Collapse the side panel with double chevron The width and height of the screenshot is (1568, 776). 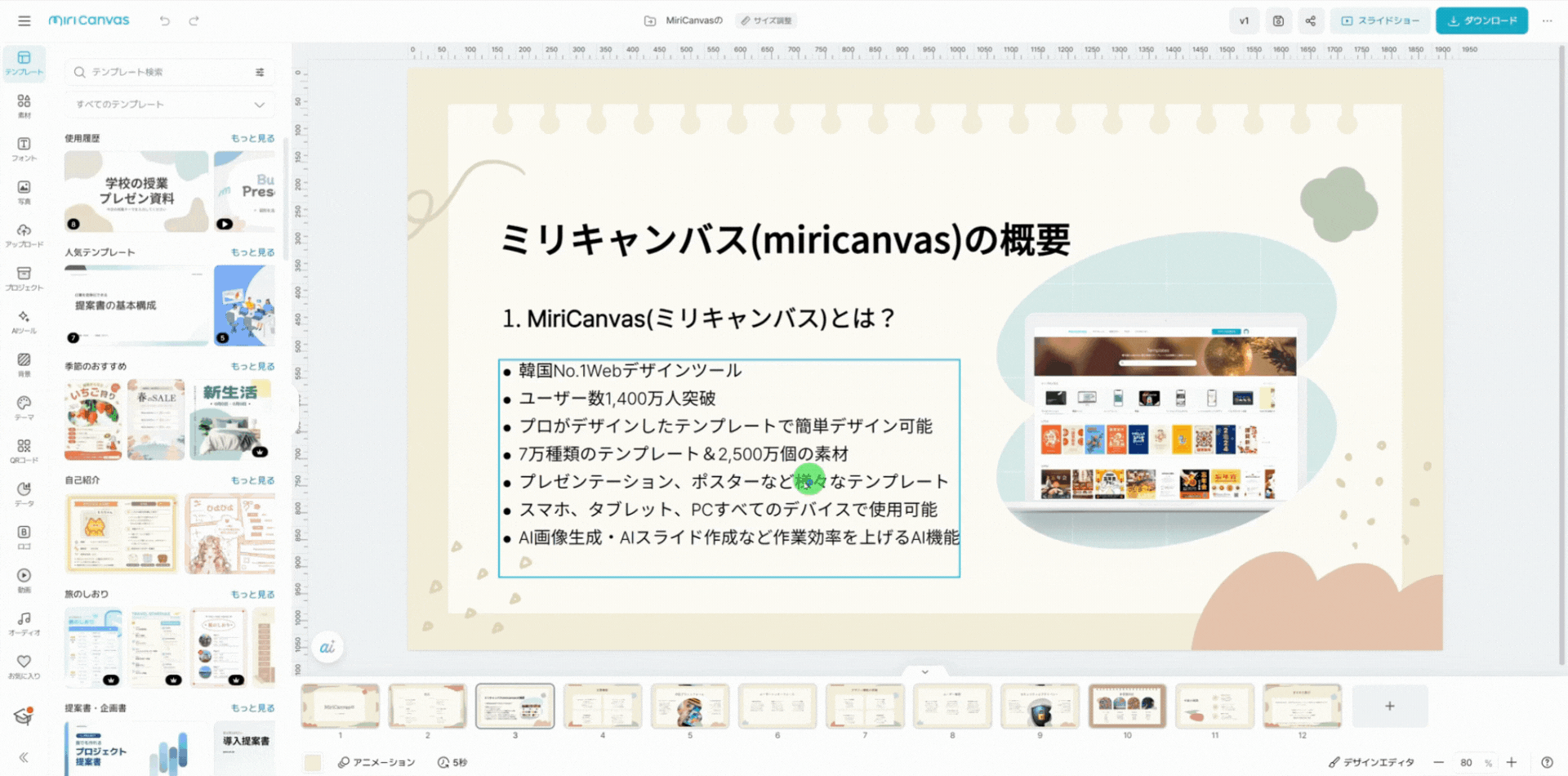point(24,757)
